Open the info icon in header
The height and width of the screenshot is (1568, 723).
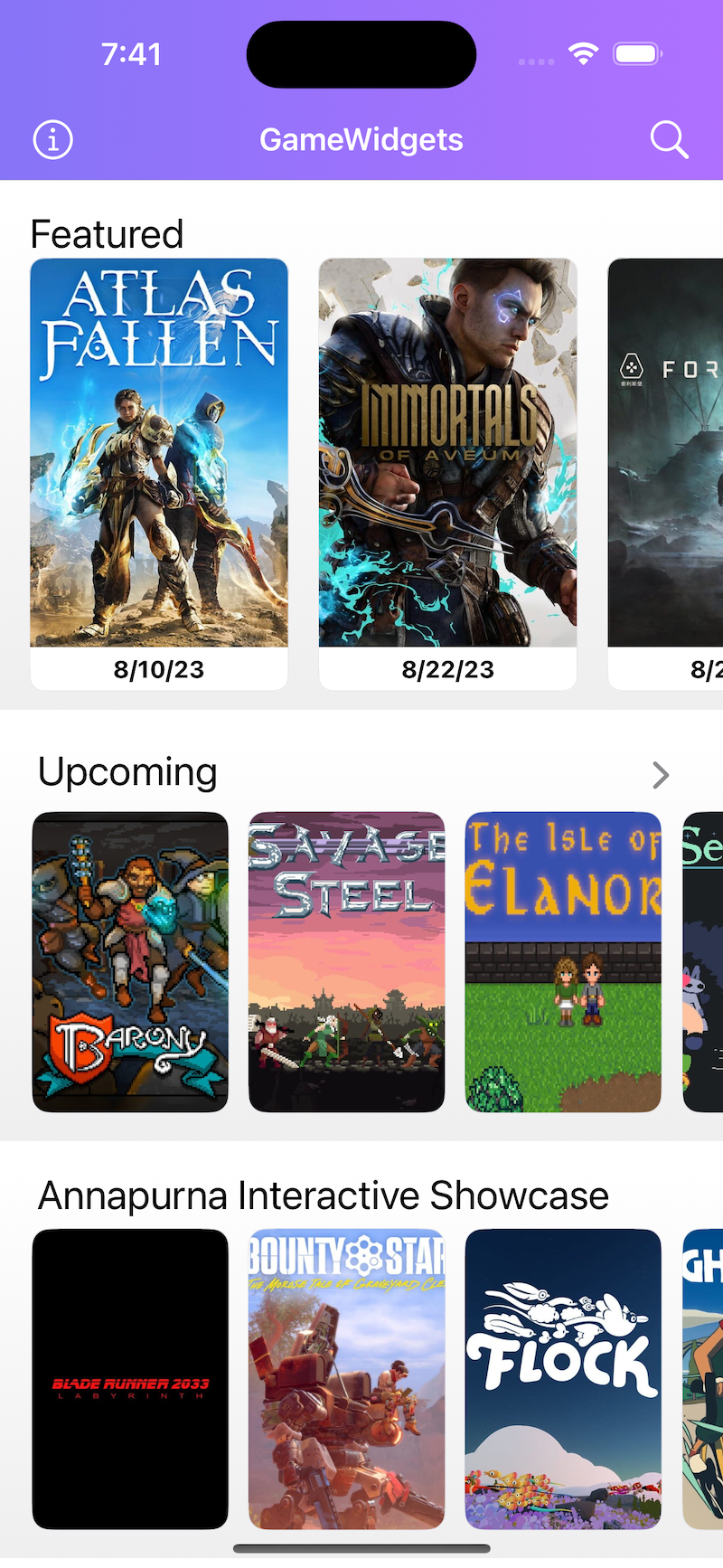pyautogui.click(x=52, y=140)
